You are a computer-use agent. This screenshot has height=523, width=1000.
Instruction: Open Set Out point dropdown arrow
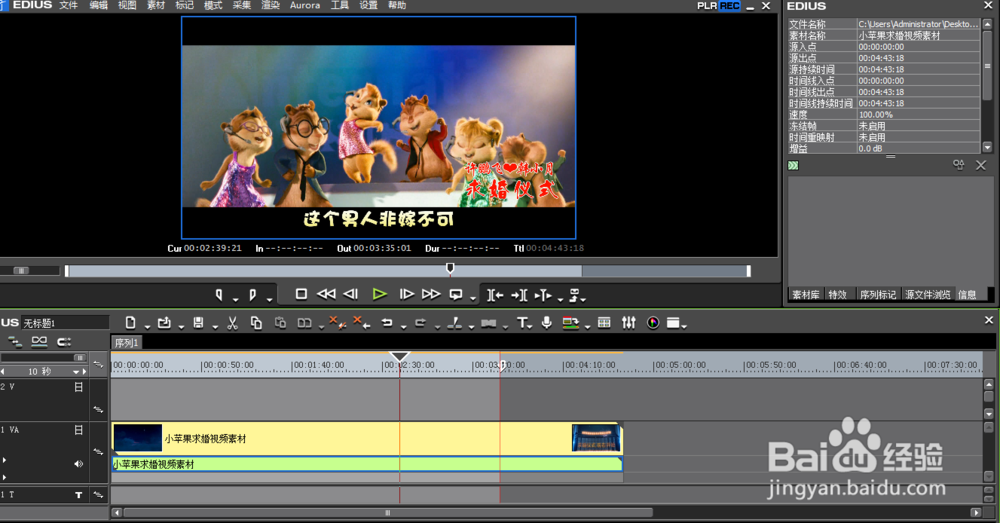[269, 299]
